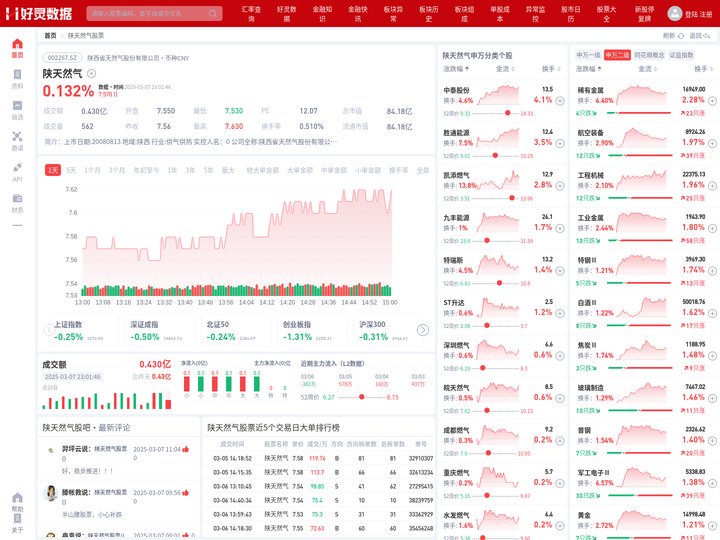720x540 pixels.
Task: Select the 年初至今 chart range
Action: 146,170
